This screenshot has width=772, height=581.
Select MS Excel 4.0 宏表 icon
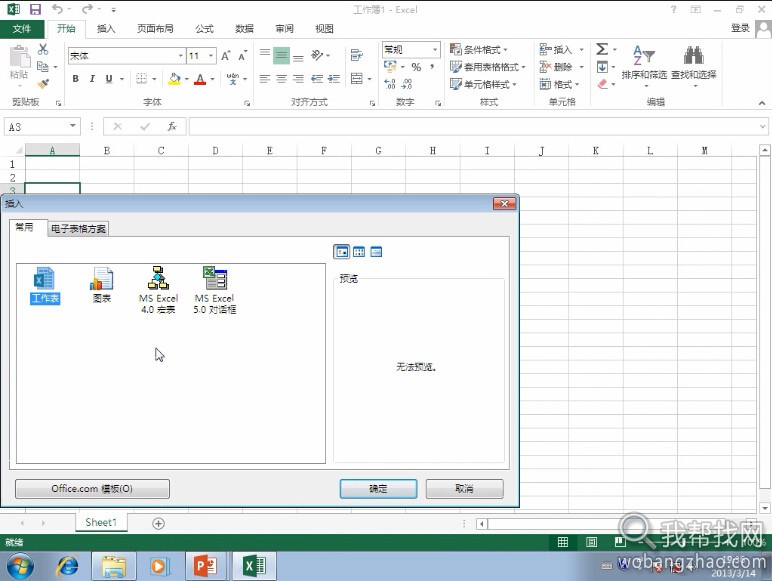coord(158,290)
